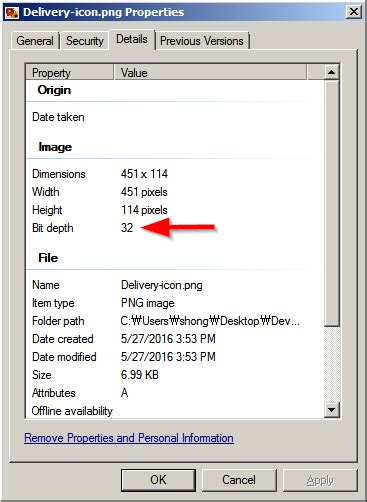
Task: Select the Name property label
Action: (x=46, y=285)
